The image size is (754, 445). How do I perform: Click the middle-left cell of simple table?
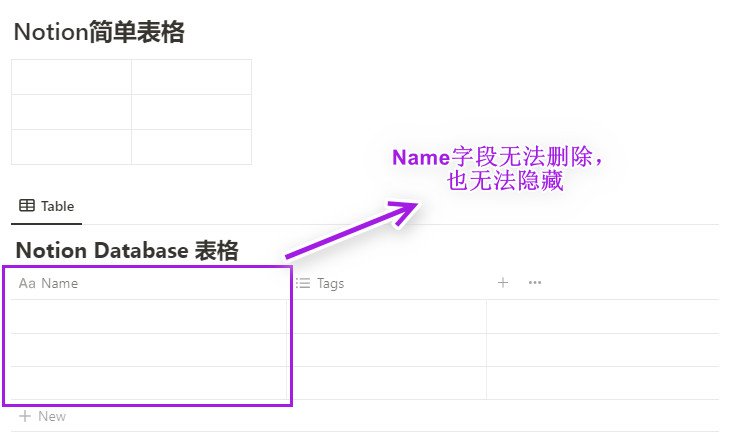71,112
